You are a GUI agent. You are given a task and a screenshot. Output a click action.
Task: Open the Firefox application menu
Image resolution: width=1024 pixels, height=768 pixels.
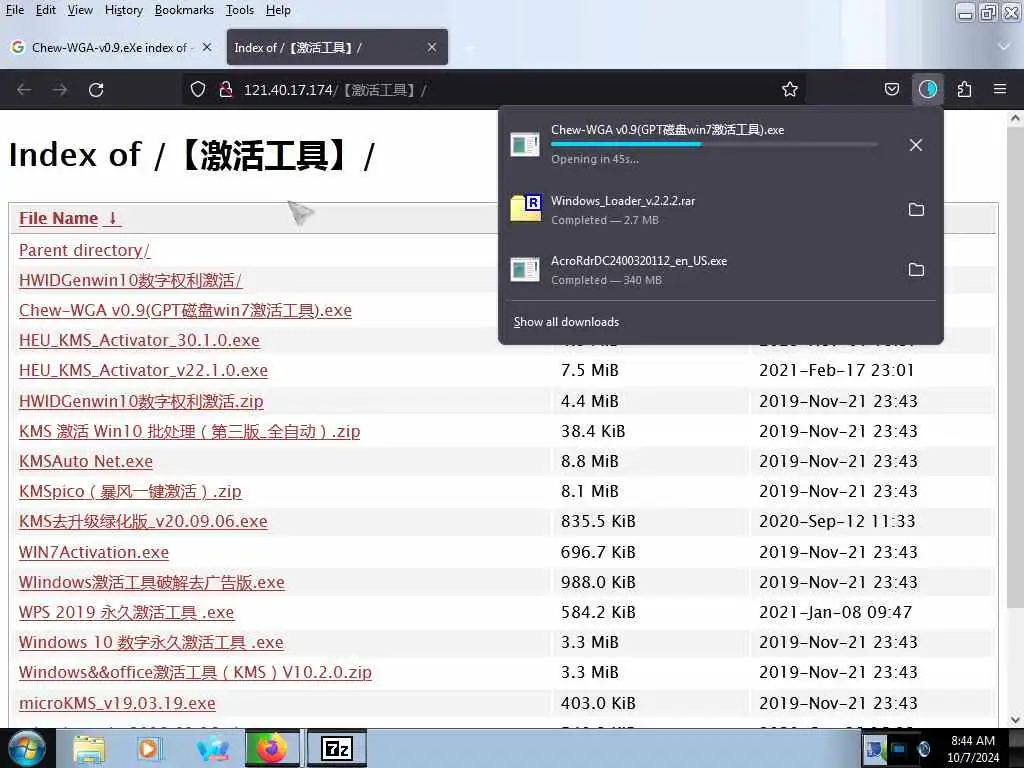1000,89
